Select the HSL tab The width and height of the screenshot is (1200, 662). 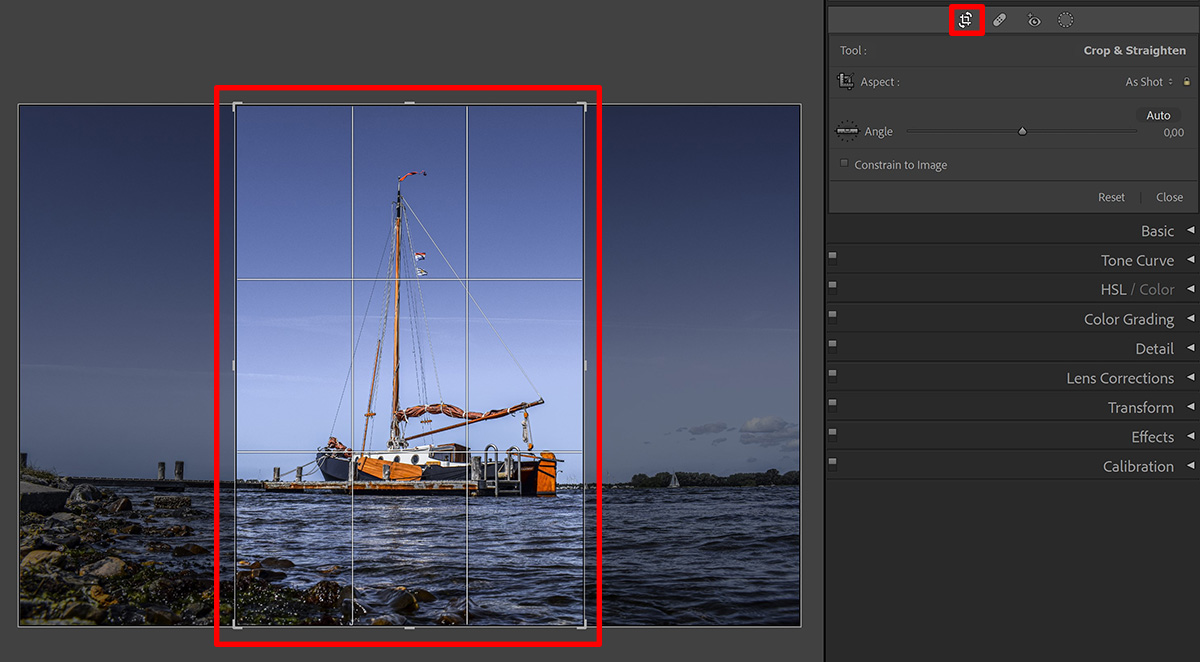1114,289
